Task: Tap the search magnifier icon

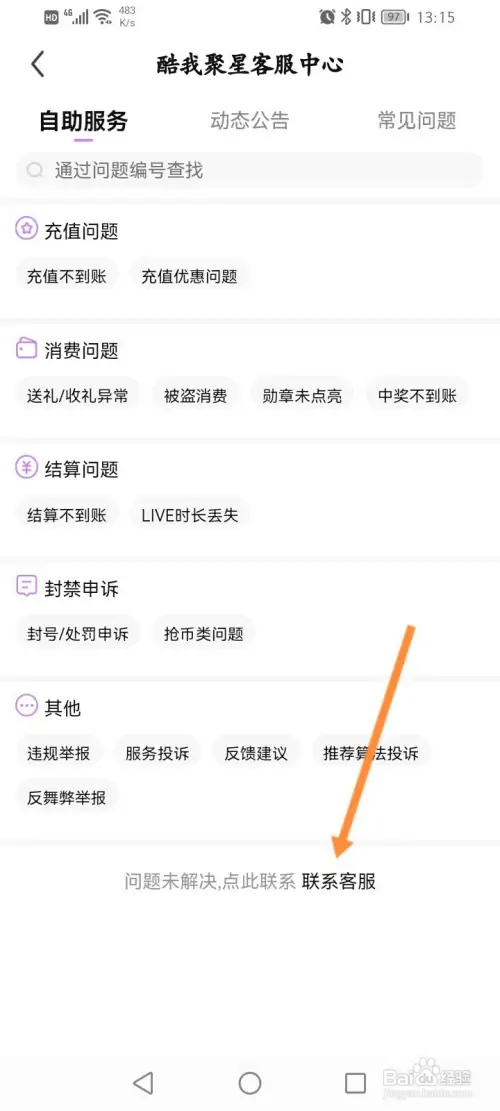Action: click(x=34, y=171)
